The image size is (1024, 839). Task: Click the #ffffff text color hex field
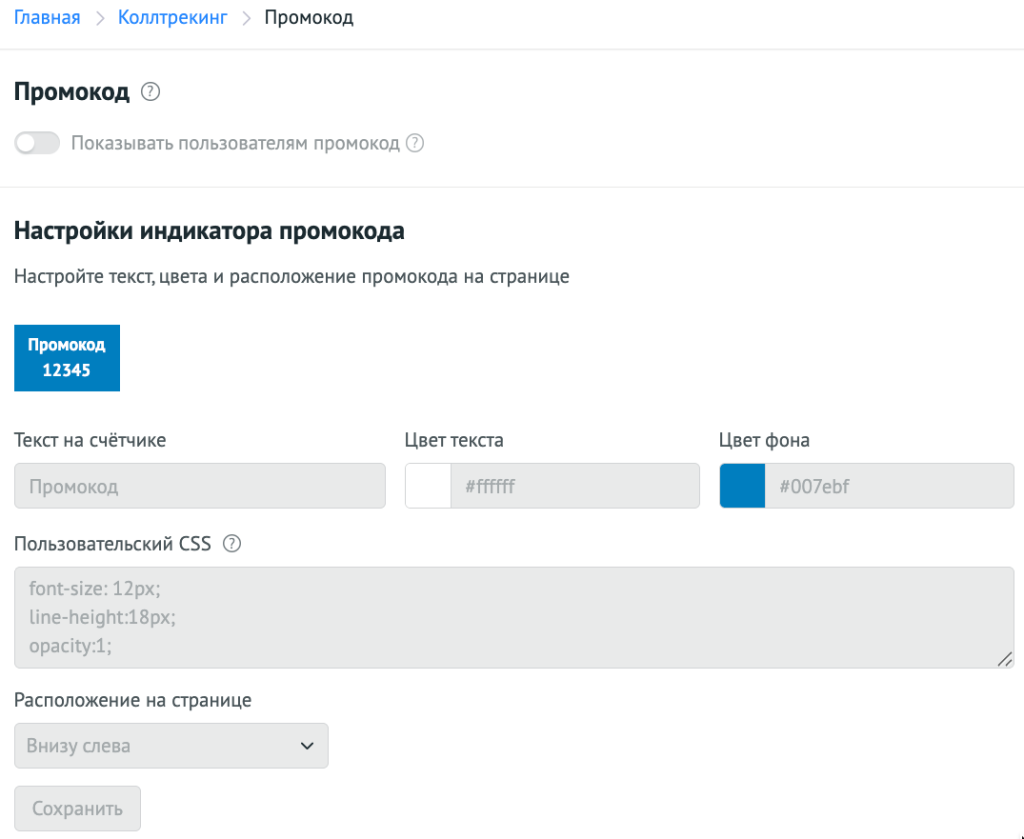pos(574,486)
